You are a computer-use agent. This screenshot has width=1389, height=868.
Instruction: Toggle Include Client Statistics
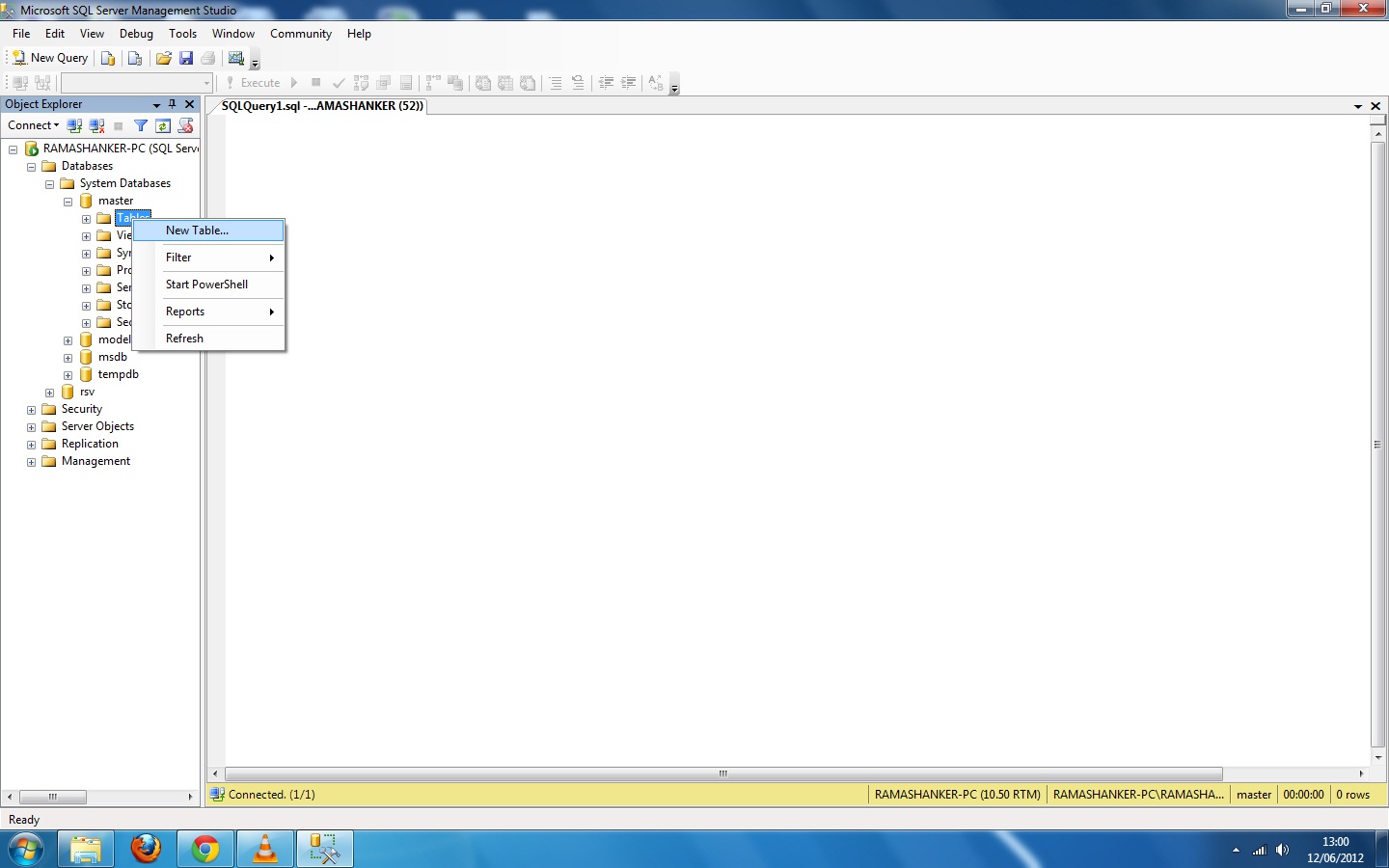tap(455, 83)
